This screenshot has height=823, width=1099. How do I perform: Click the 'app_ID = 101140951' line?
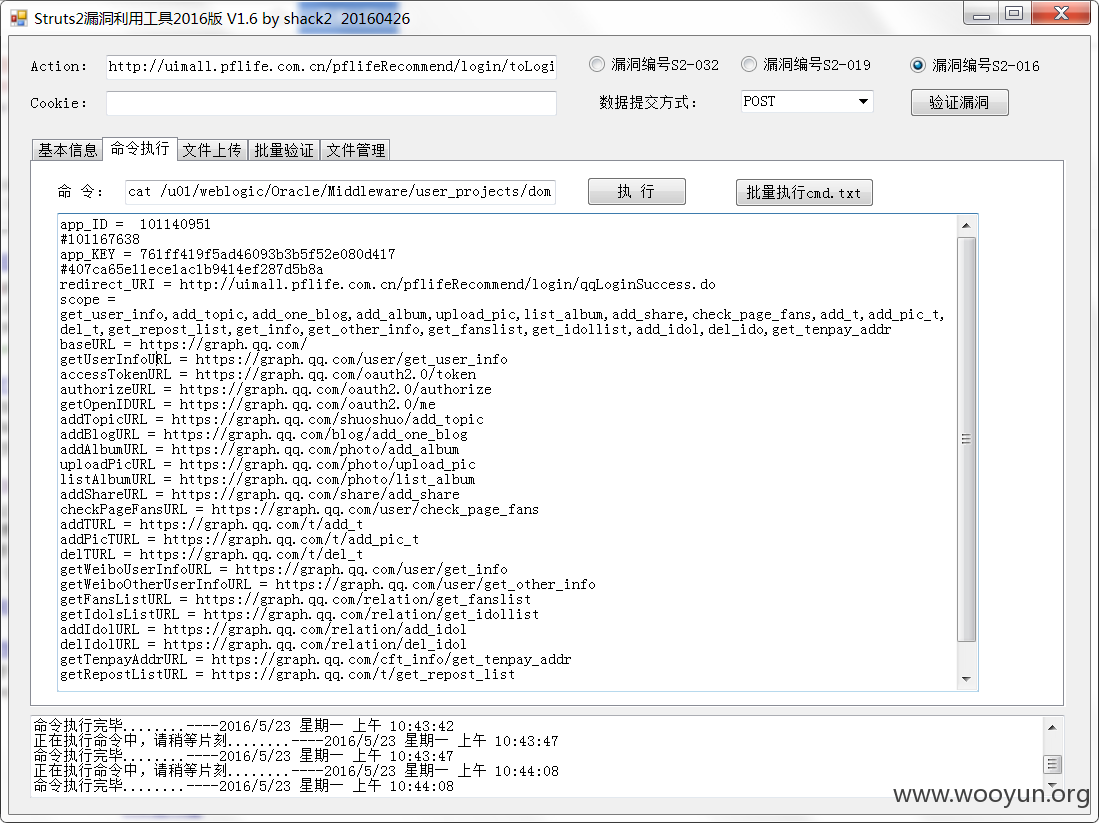click(135, 224)
